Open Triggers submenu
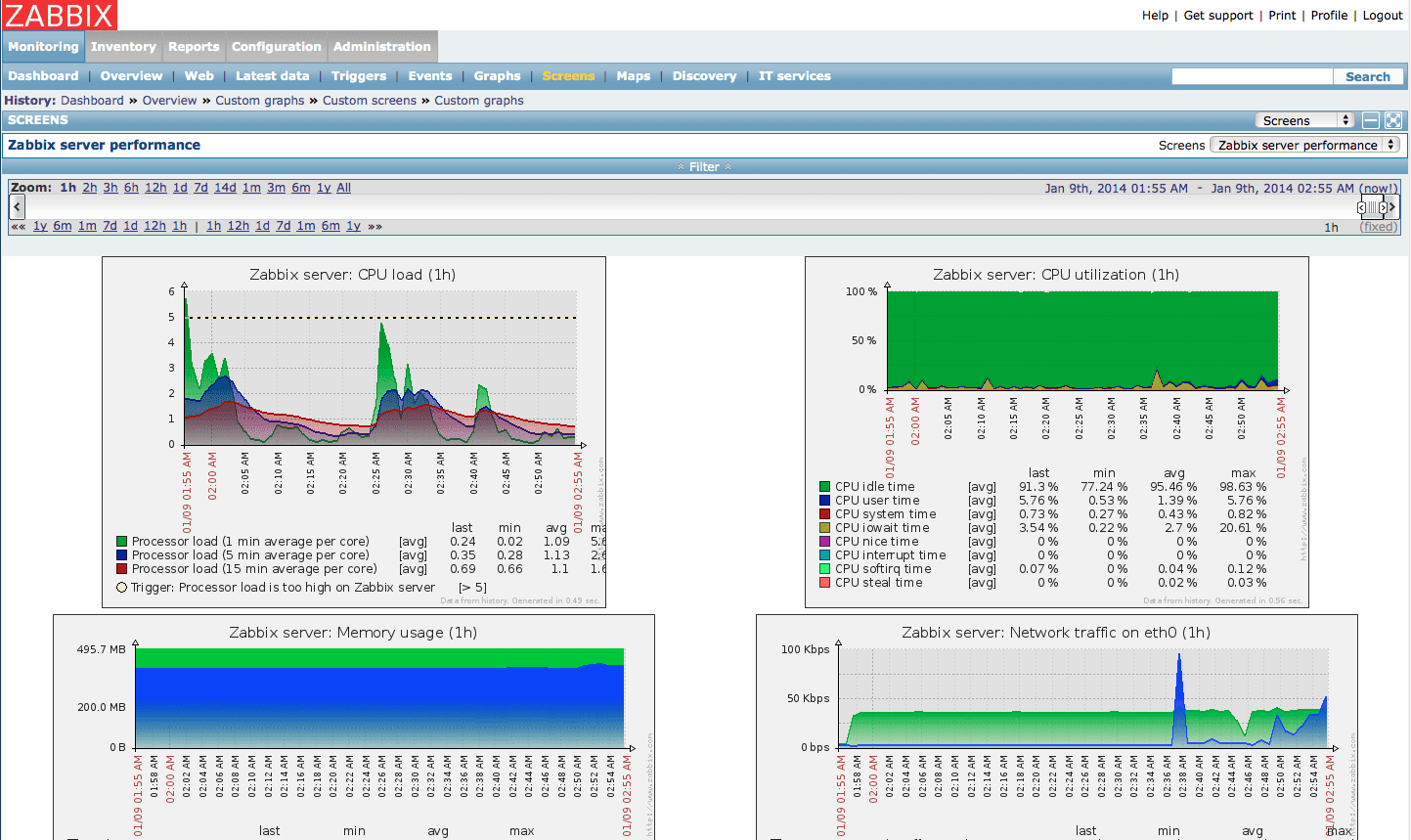This screenshot has height=840, width=1411. click(359, 76)
